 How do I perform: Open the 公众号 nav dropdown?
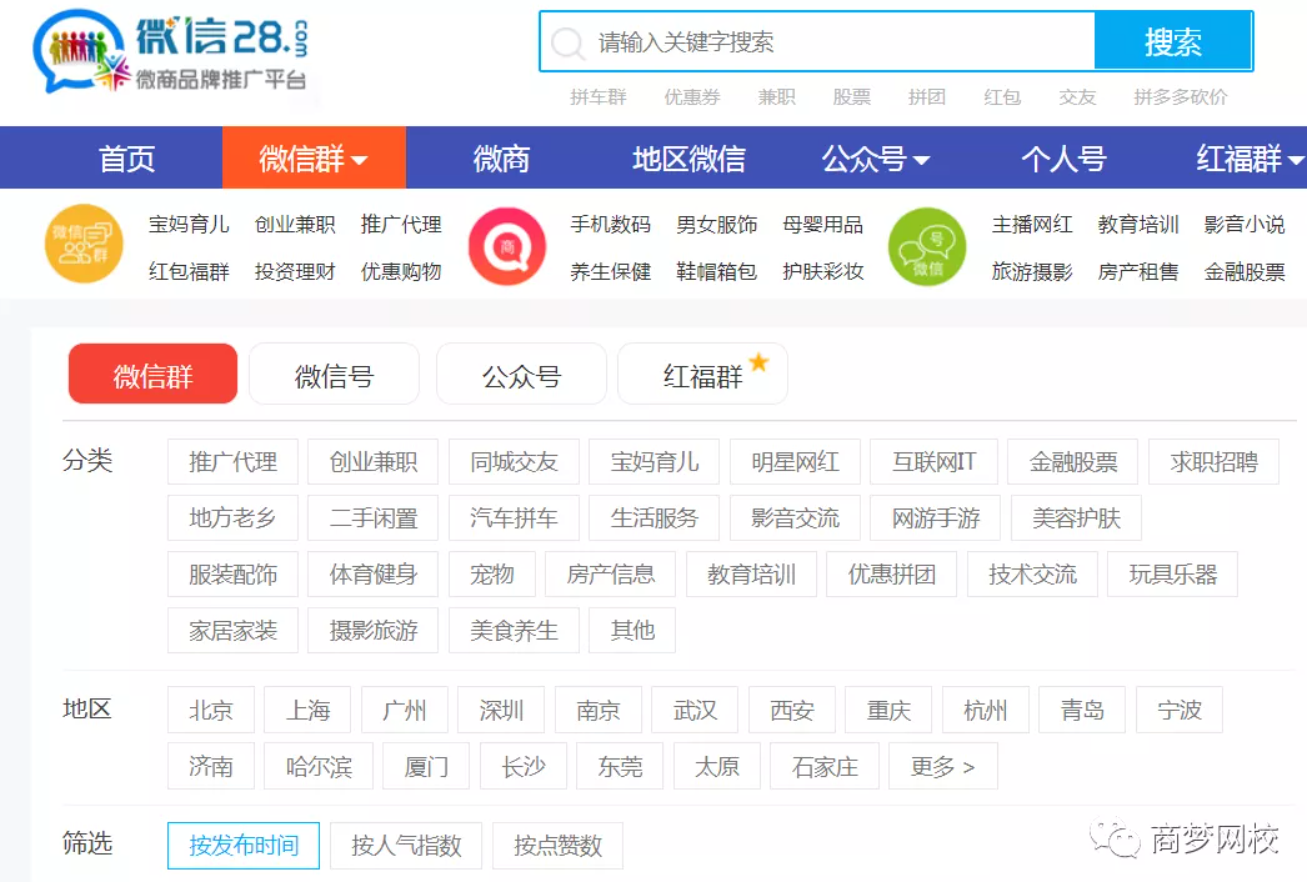pos(876,158)
